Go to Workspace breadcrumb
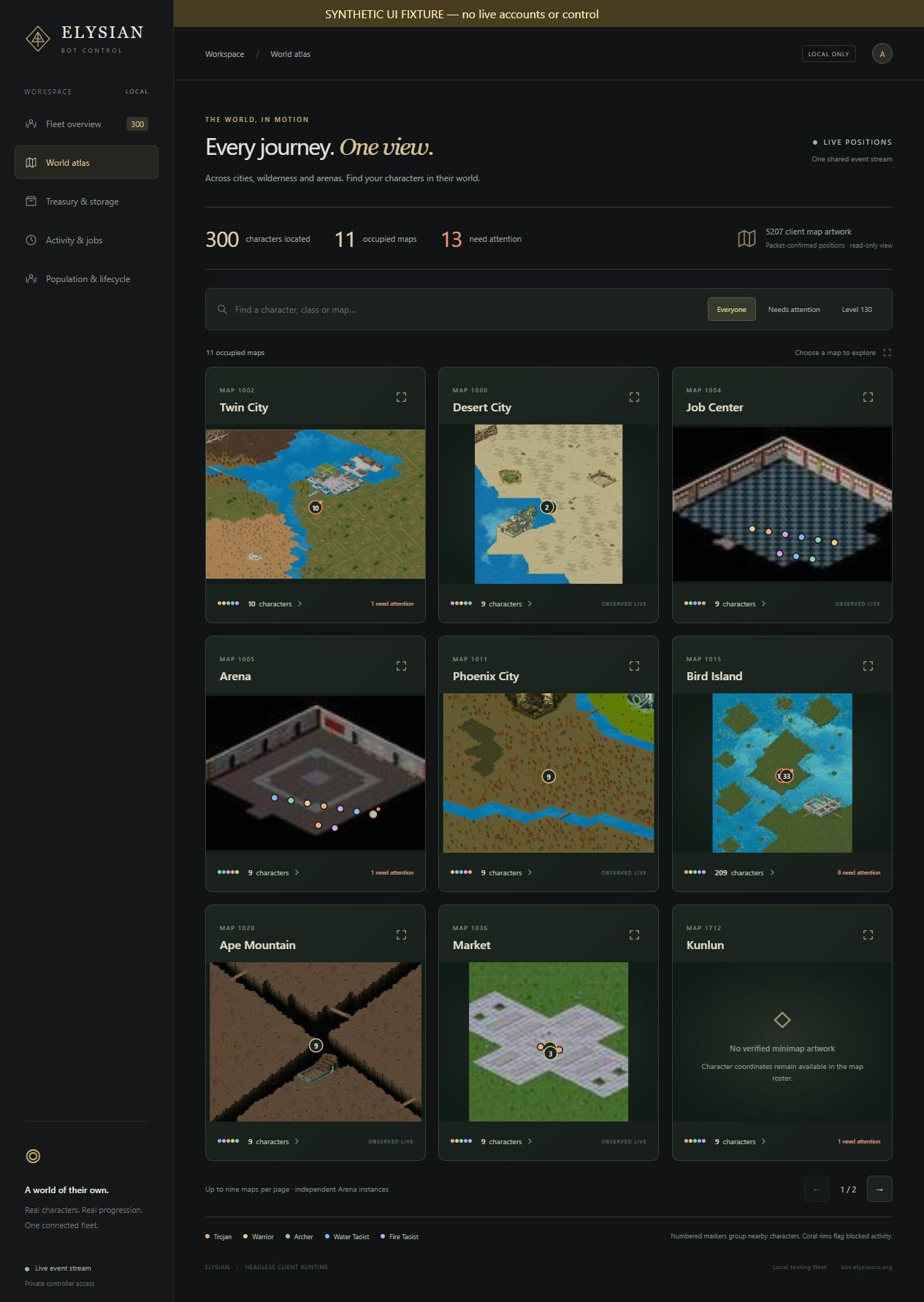This screenshot has height=1302, width=924. point(224,54)
